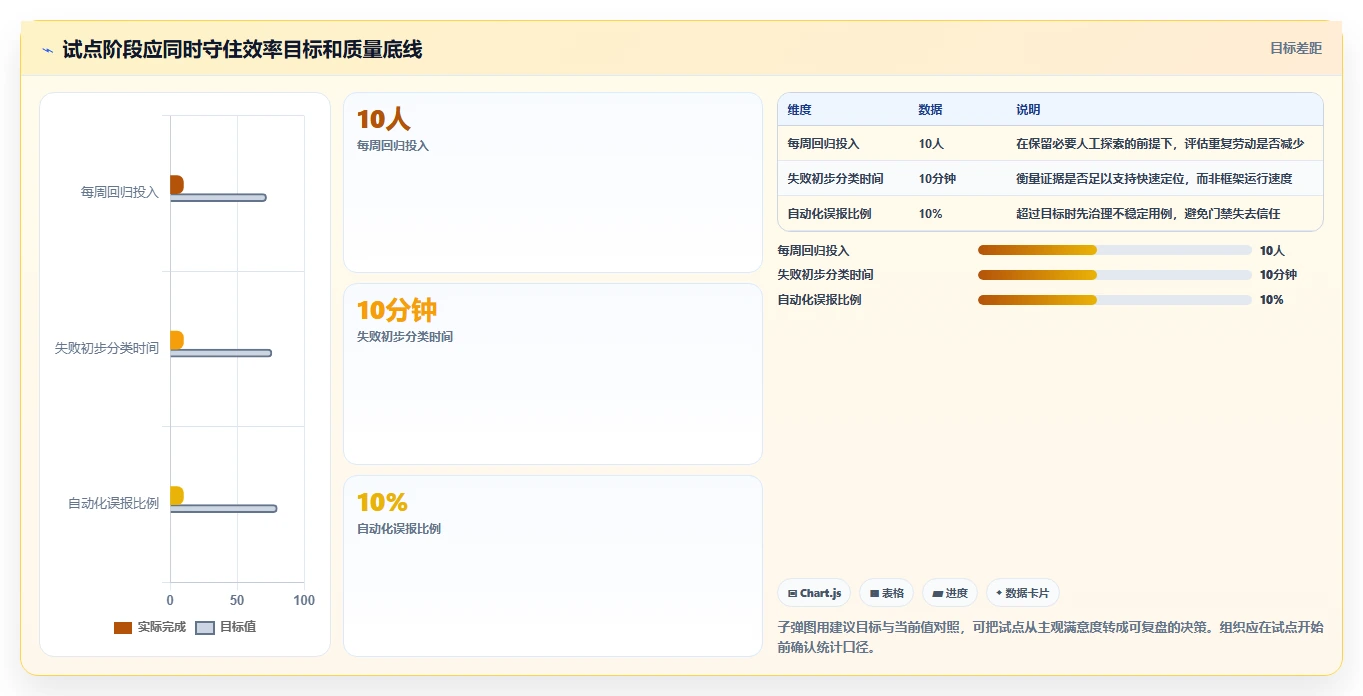Screen dimensions: 1363x696
Task: Click the 10人 value beside the progress bar
Action: pos(1272,250)
